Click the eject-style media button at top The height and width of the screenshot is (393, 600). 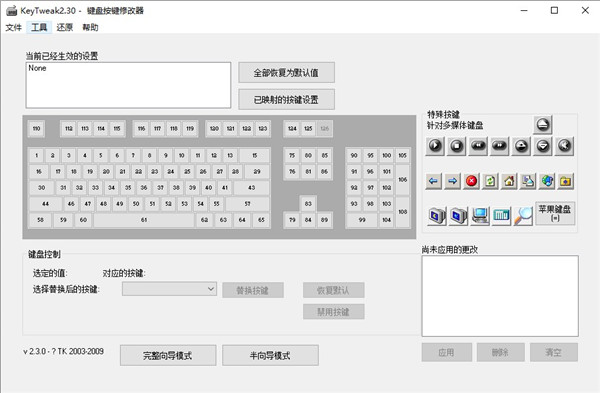(x=543, y=125)
